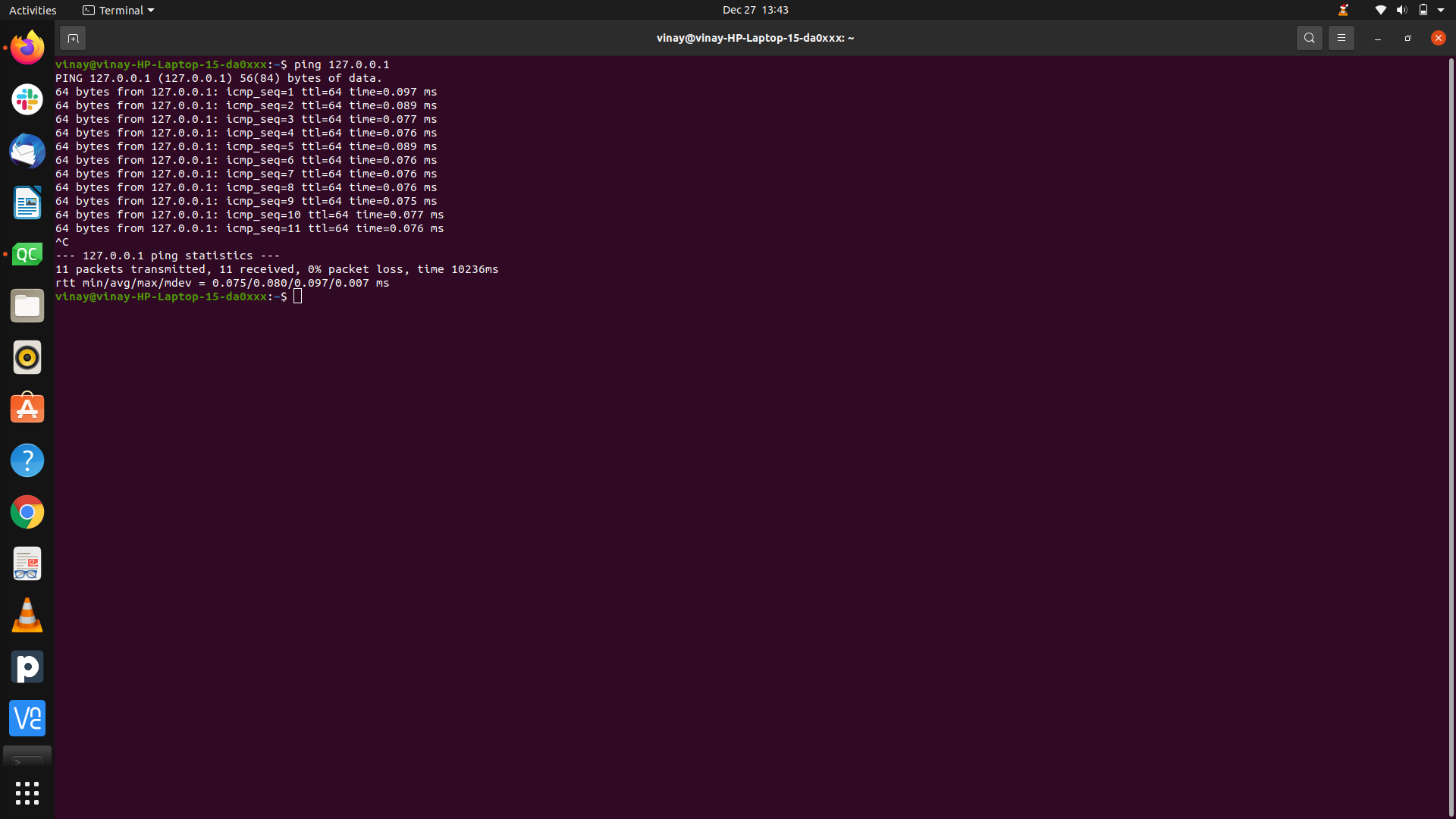This screenshot has height=819, width=1456.
Task: Expand the system menu arrow
Action: (1441, 10)
